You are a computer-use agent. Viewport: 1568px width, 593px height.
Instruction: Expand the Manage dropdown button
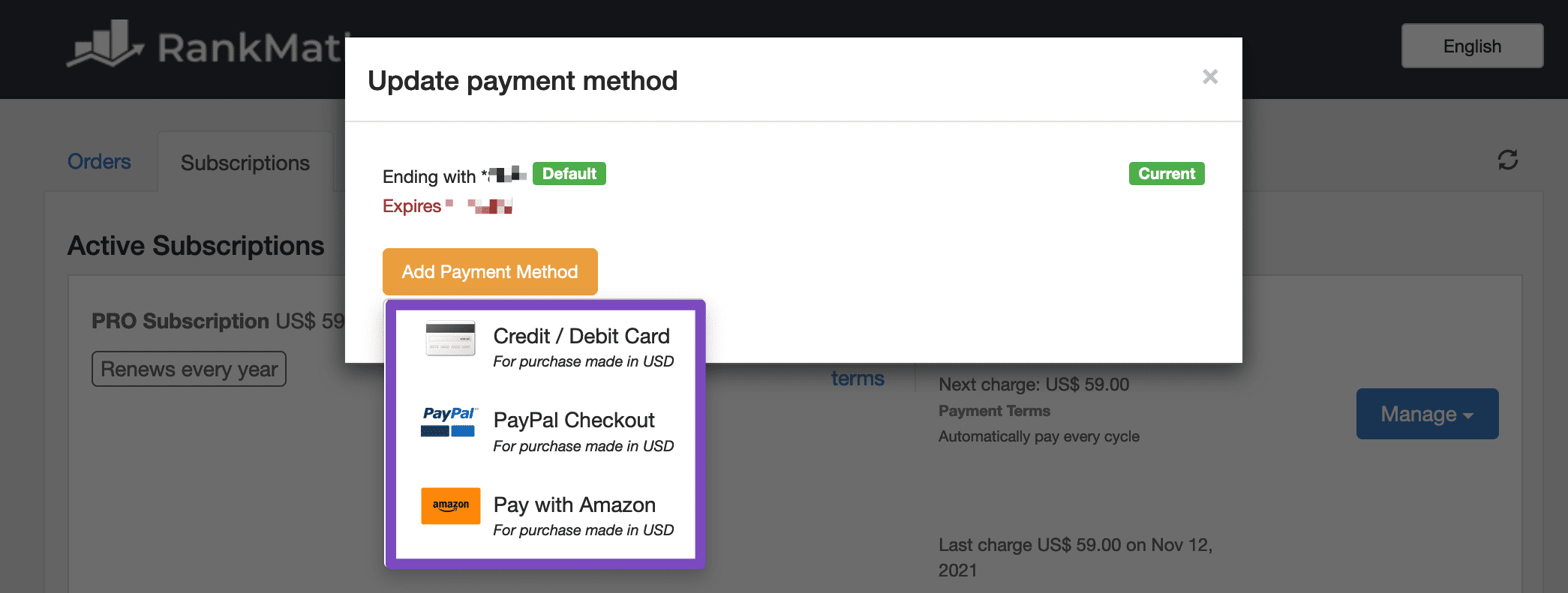(1427, 414)
